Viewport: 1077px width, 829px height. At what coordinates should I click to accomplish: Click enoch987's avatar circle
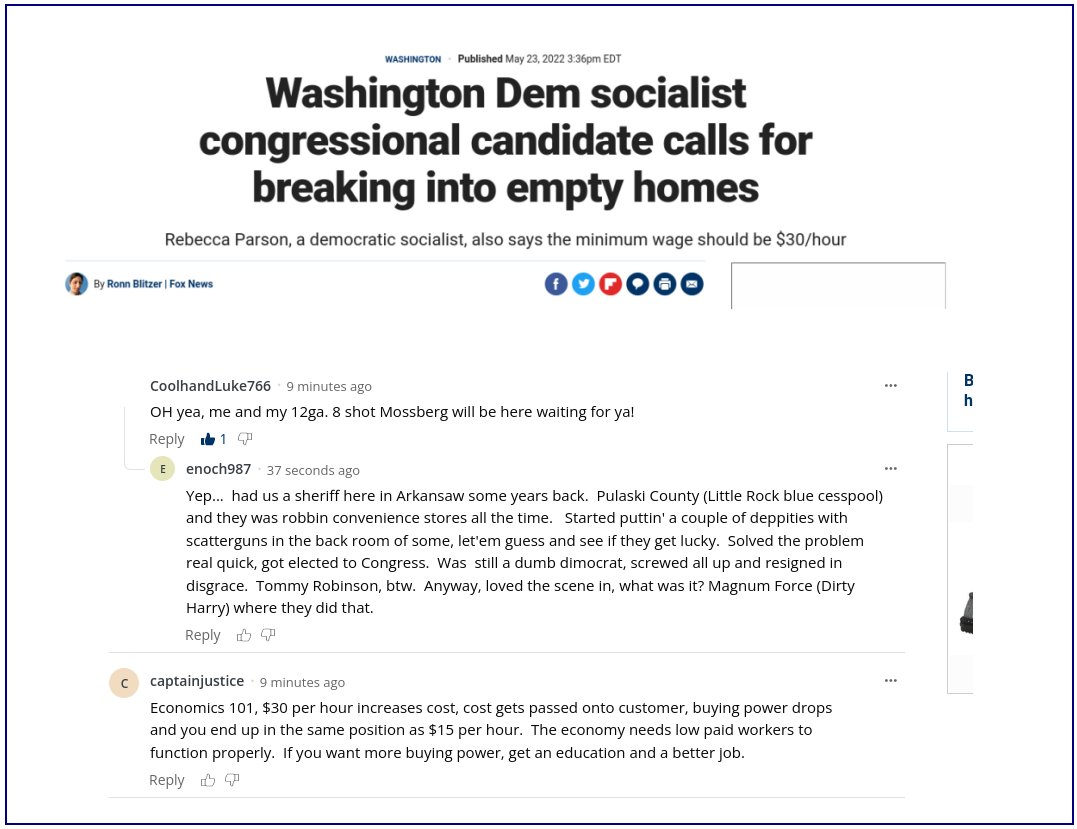163,469
